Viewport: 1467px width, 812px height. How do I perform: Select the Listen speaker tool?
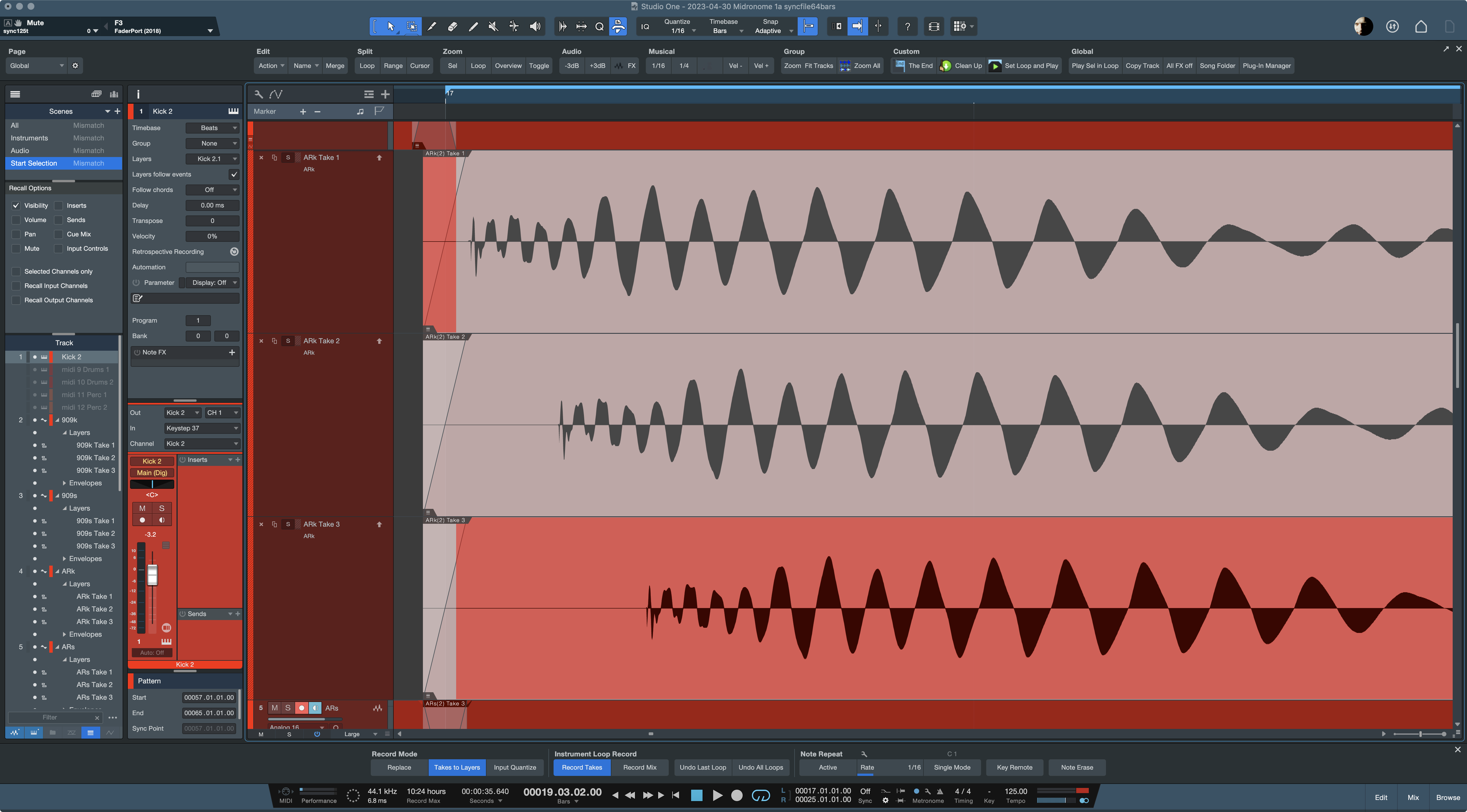coord(535,26)
